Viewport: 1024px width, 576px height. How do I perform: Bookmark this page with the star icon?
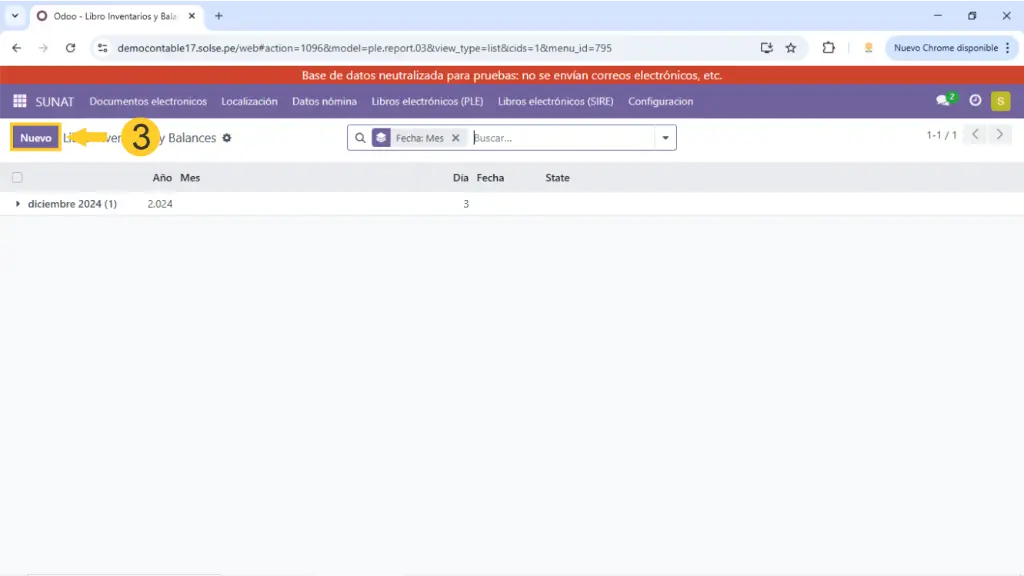coord(791,48)
